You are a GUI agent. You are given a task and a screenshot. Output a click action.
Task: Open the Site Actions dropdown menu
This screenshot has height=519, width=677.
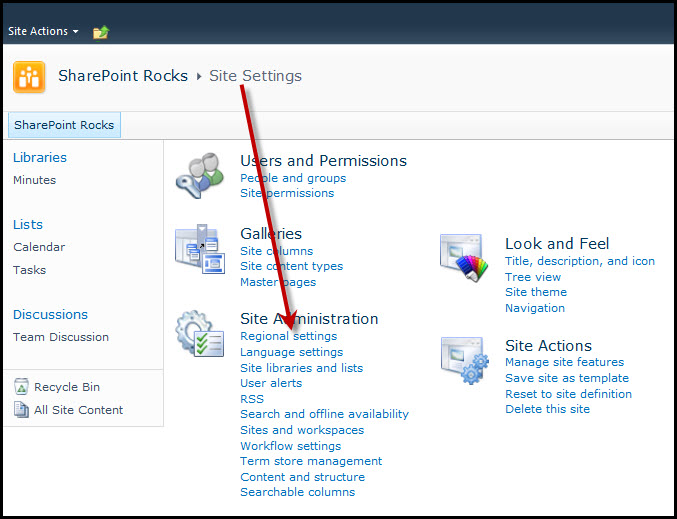point(43,31)
